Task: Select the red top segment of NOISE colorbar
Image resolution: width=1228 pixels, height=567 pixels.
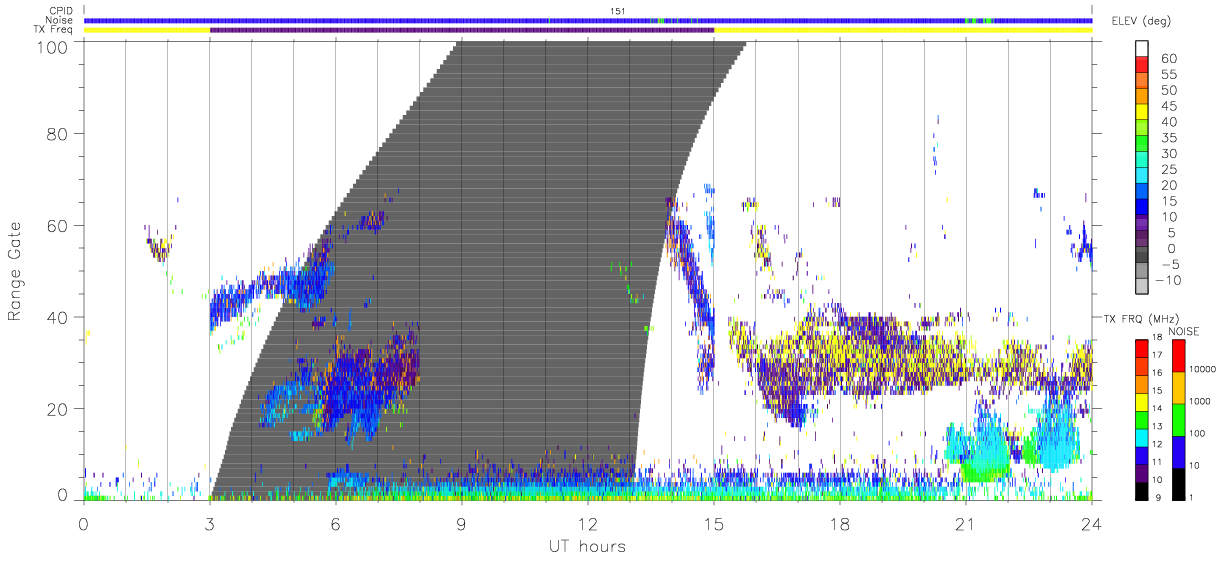Action: [x=1177, y=356]
